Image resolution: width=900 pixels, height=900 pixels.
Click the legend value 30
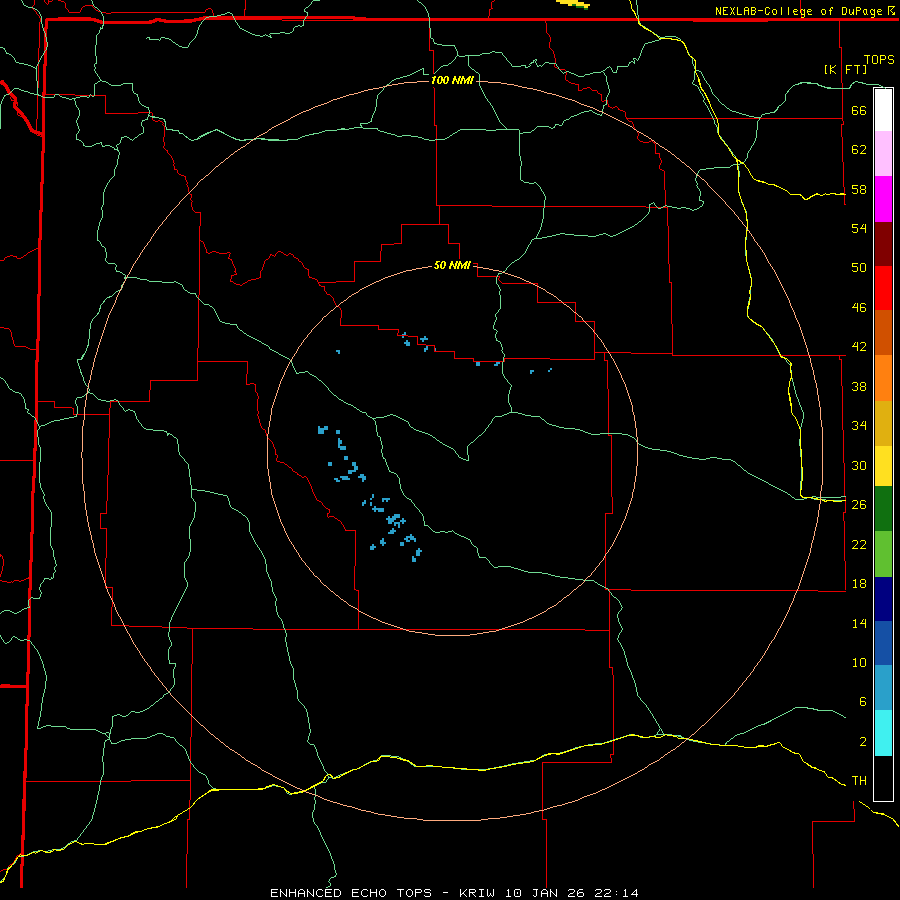pyautogui.click(x=859, y=465)
